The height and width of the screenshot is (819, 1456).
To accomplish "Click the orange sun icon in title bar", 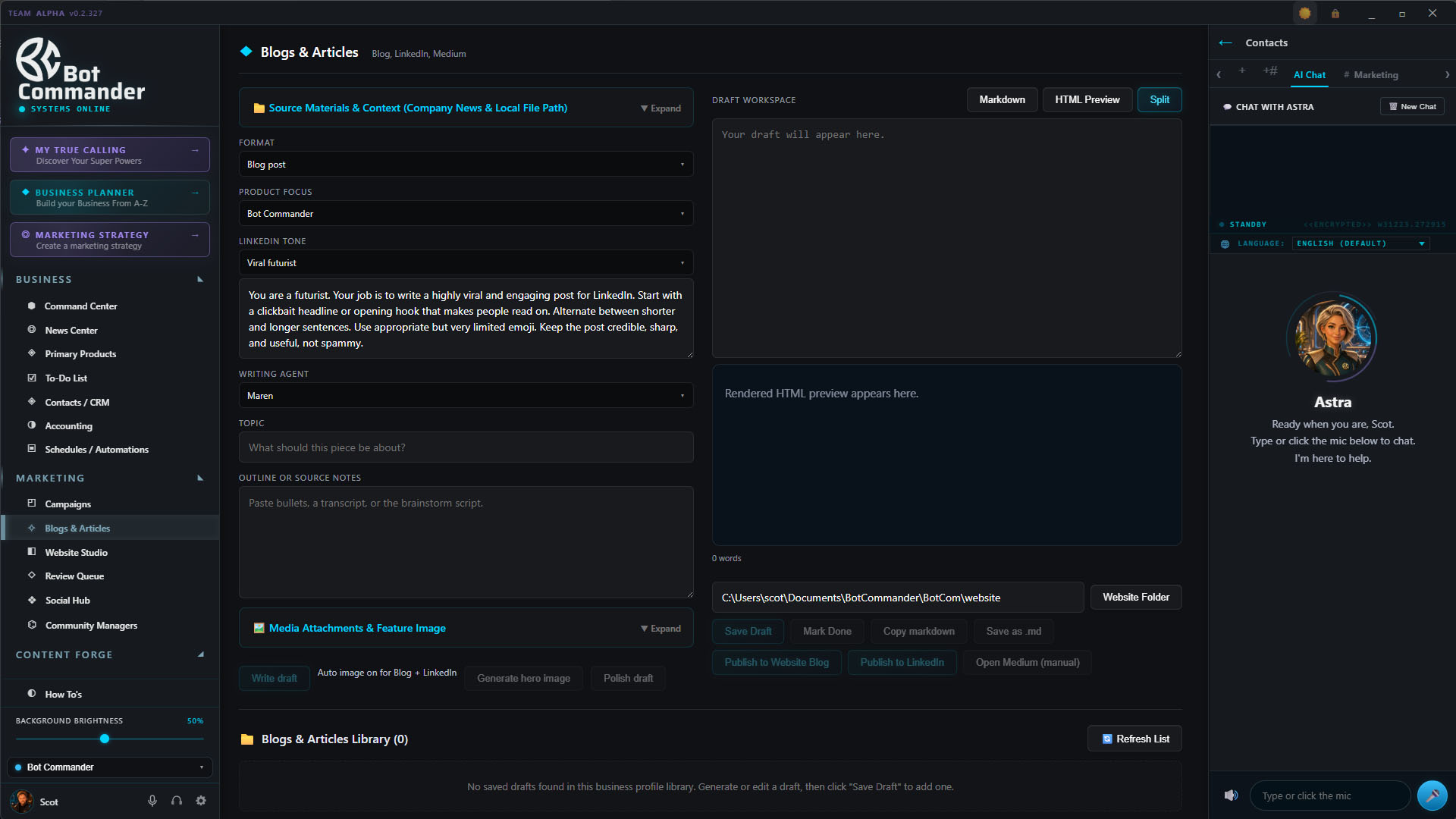I will (1304, 13).
